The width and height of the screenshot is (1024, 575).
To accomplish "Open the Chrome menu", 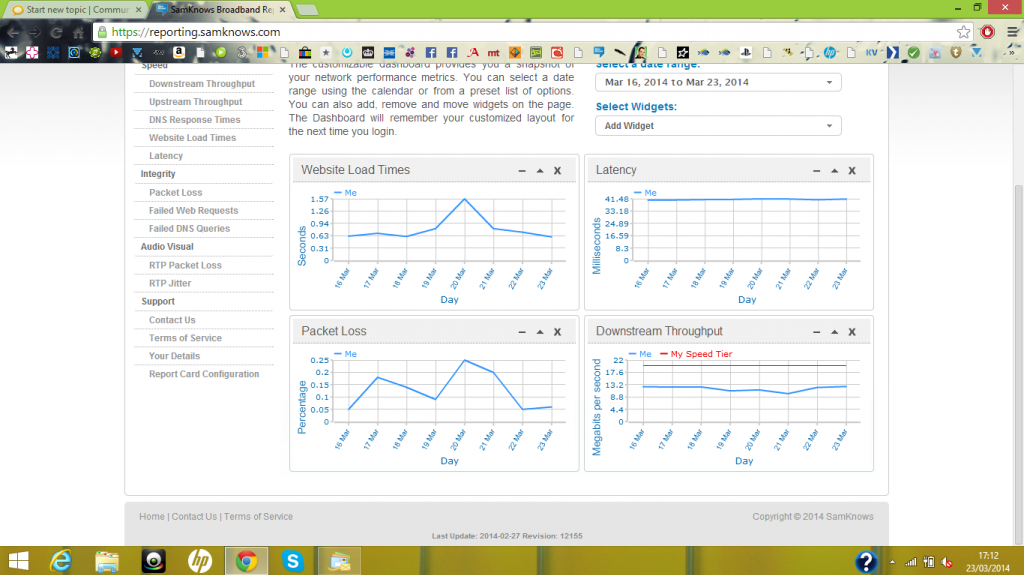I will click(1012, 32).
